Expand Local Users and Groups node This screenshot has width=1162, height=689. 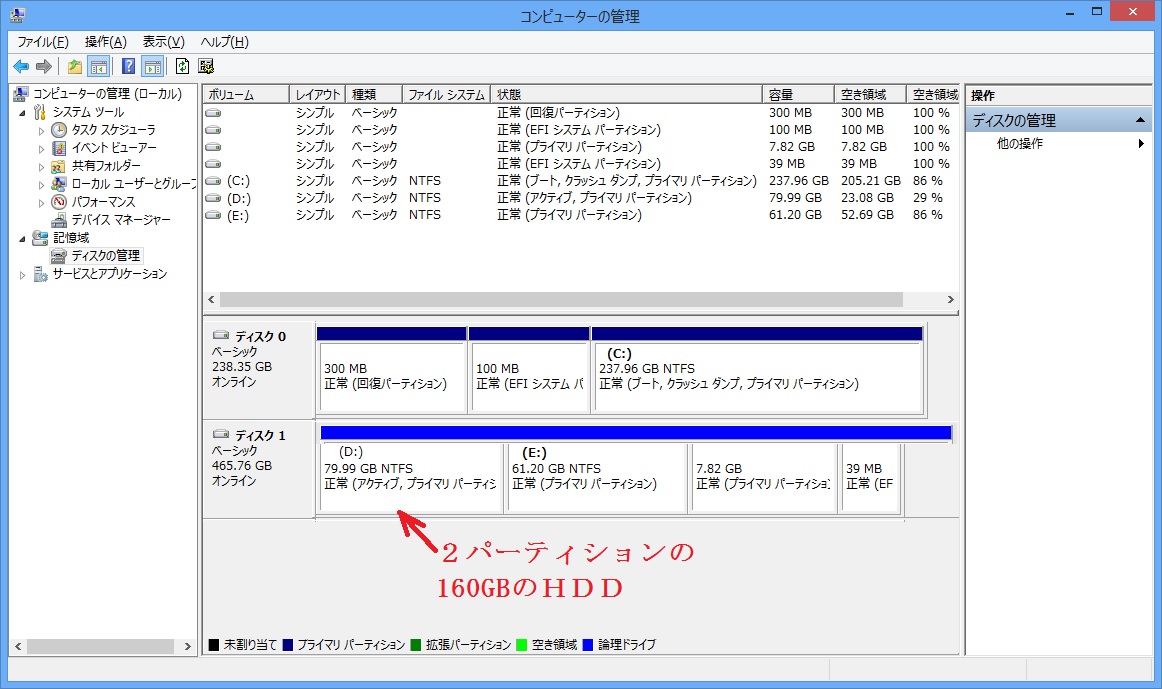42,184
